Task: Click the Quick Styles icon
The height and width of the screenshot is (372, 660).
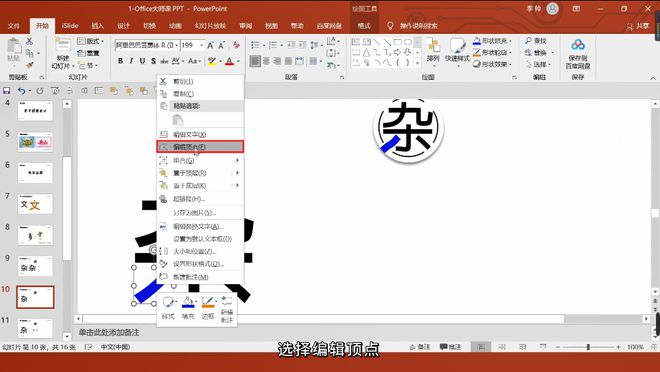Action: point(457,50)
